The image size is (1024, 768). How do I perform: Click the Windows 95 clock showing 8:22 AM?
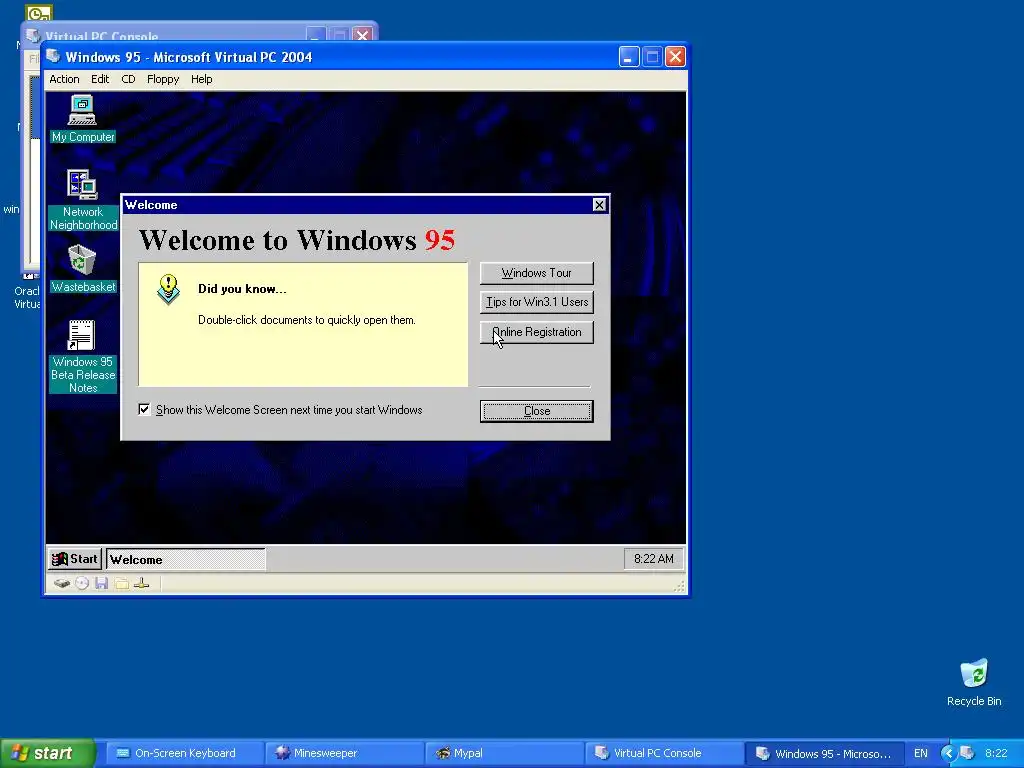coord(654,559)
